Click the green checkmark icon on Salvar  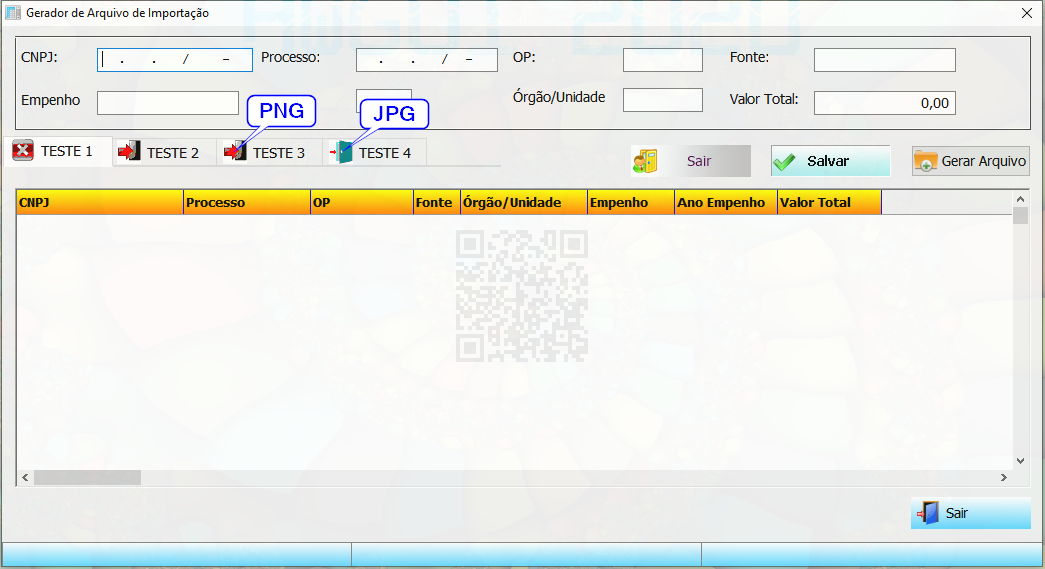click(784, 162)
